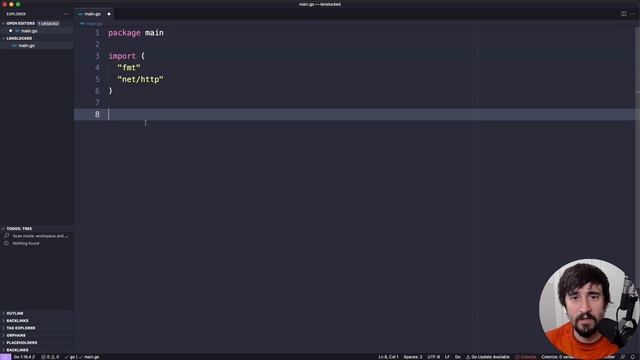Click the Colorize status bar item
Screen dimensions: 640x360
pyautogui.click(x=558, y=357)
